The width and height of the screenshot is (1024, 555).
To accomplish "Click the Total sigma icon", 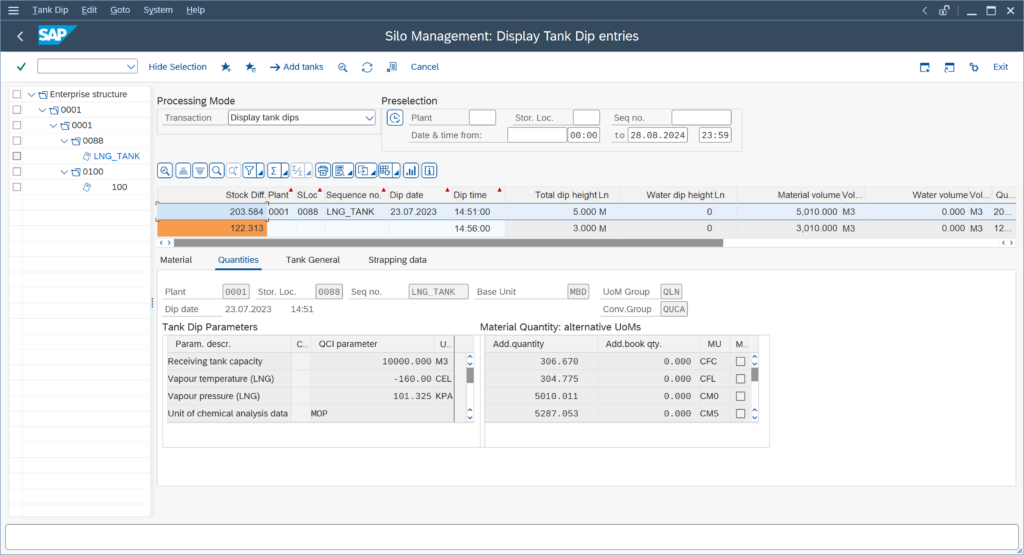I will click(x=274, y=171).
